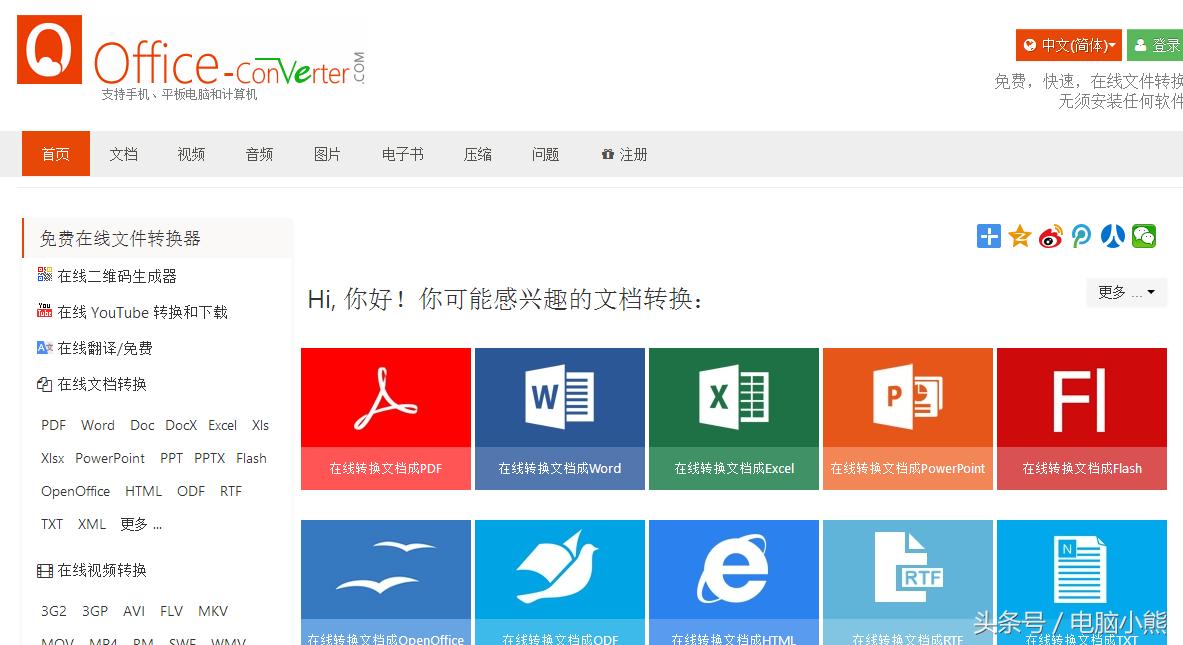Viewport: 1183px width, 645px height.
Task: Open the 更多 dropdown menu
Action: (x=1126, y=292)
